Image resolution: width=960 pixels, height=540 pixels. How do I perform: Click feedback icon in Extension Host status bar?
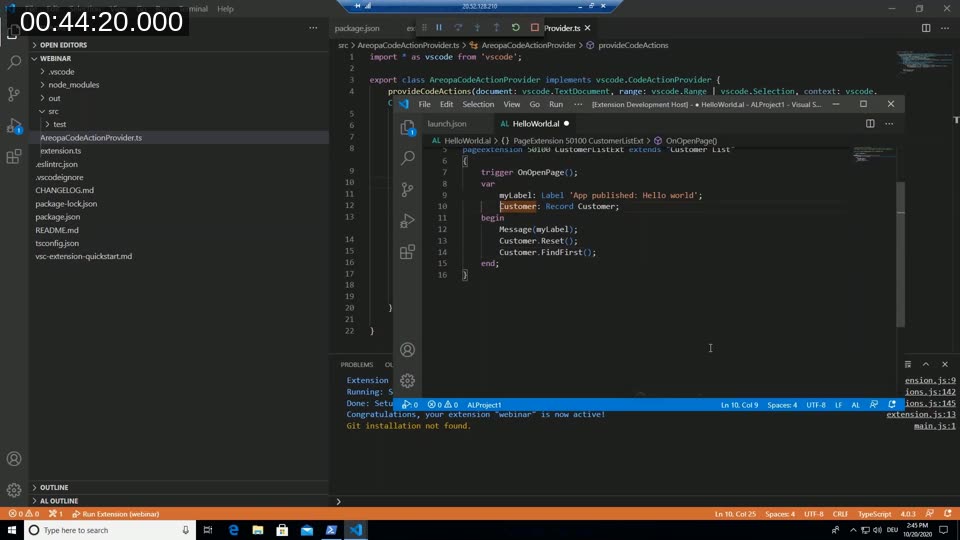pos(874,405)
